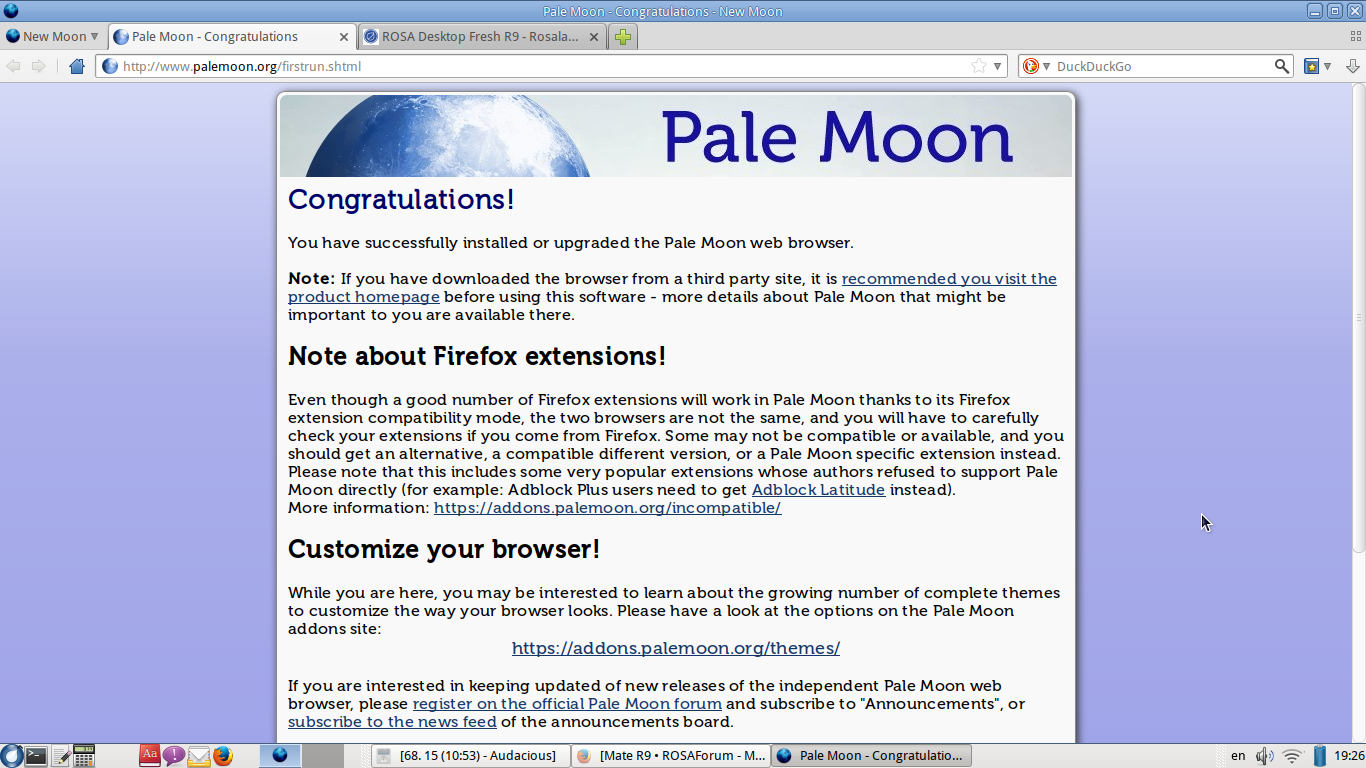Open the purple chat messenger icon

coord(174,756)
